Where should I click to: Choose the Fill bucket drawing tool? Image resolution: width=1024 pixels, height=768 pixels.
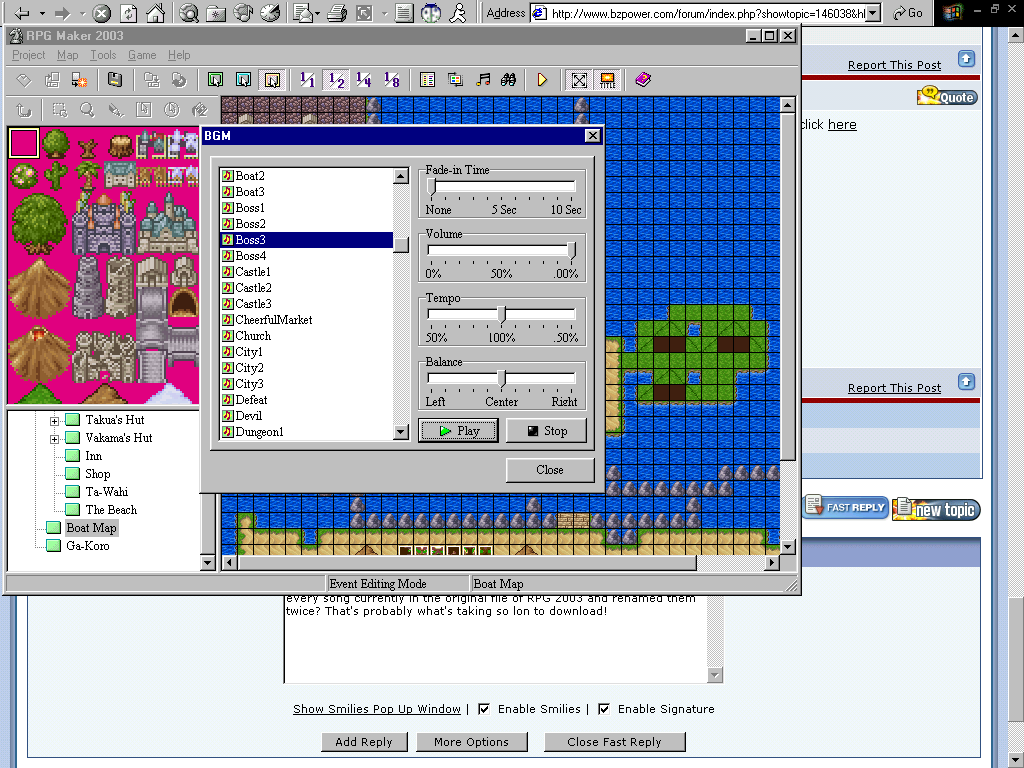200,110
